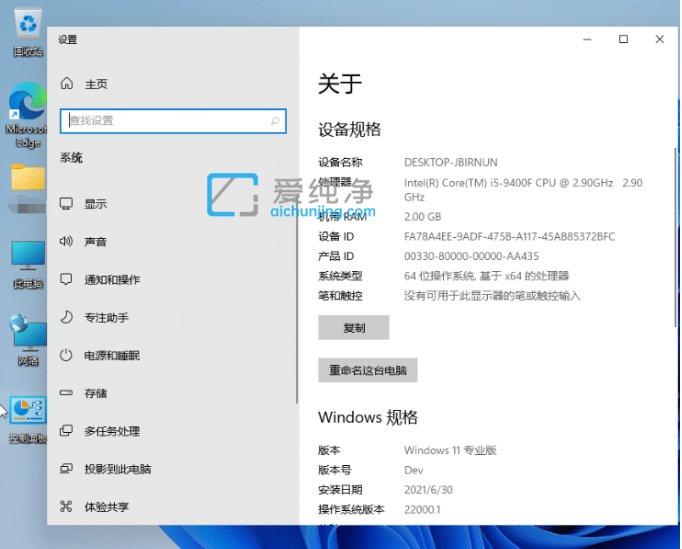Click the notification icon for 通知和操作

(x=67, y=279)
